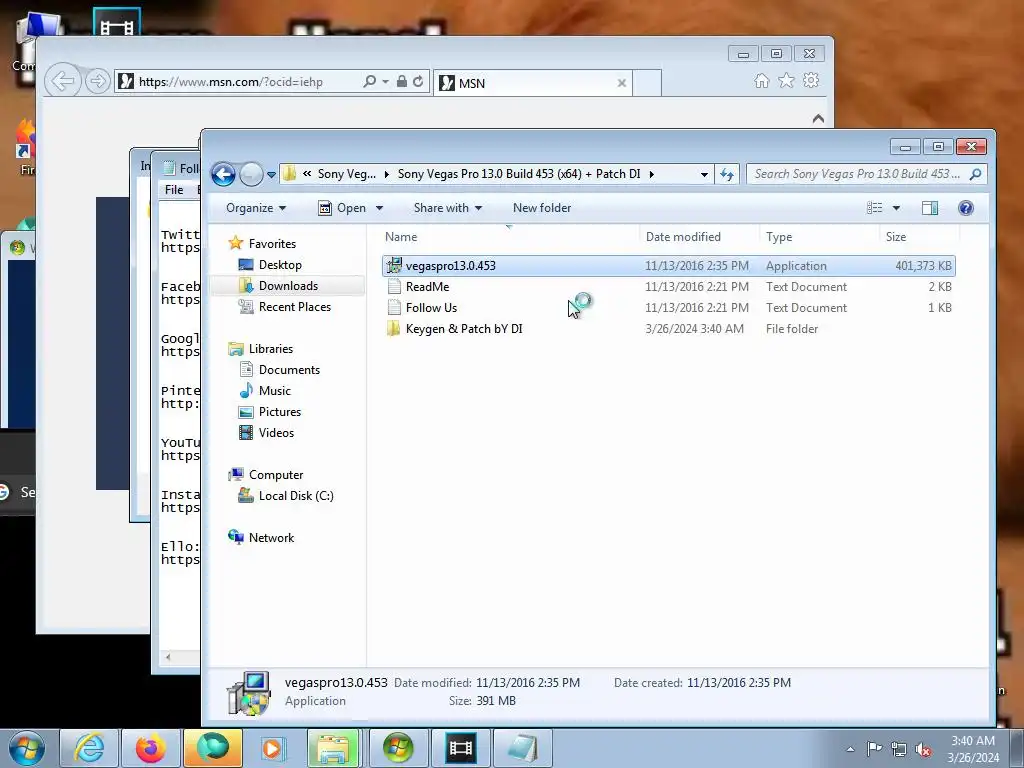Open Windows Media Player taskbar icon
This screenshot has height=768, width=1024.
click(272, 748)
